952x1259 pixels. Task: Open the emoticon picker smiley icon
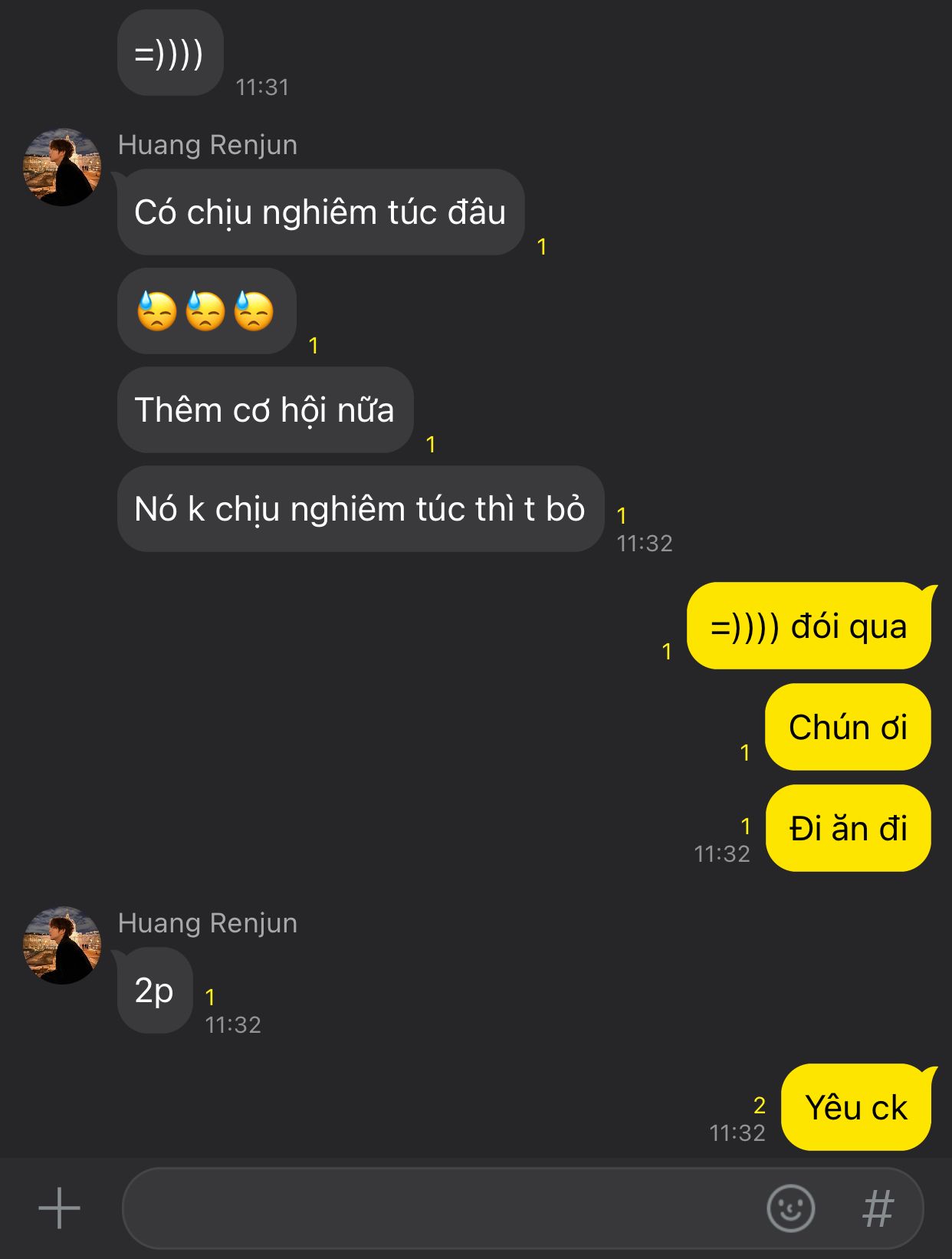click(790, 1208)
